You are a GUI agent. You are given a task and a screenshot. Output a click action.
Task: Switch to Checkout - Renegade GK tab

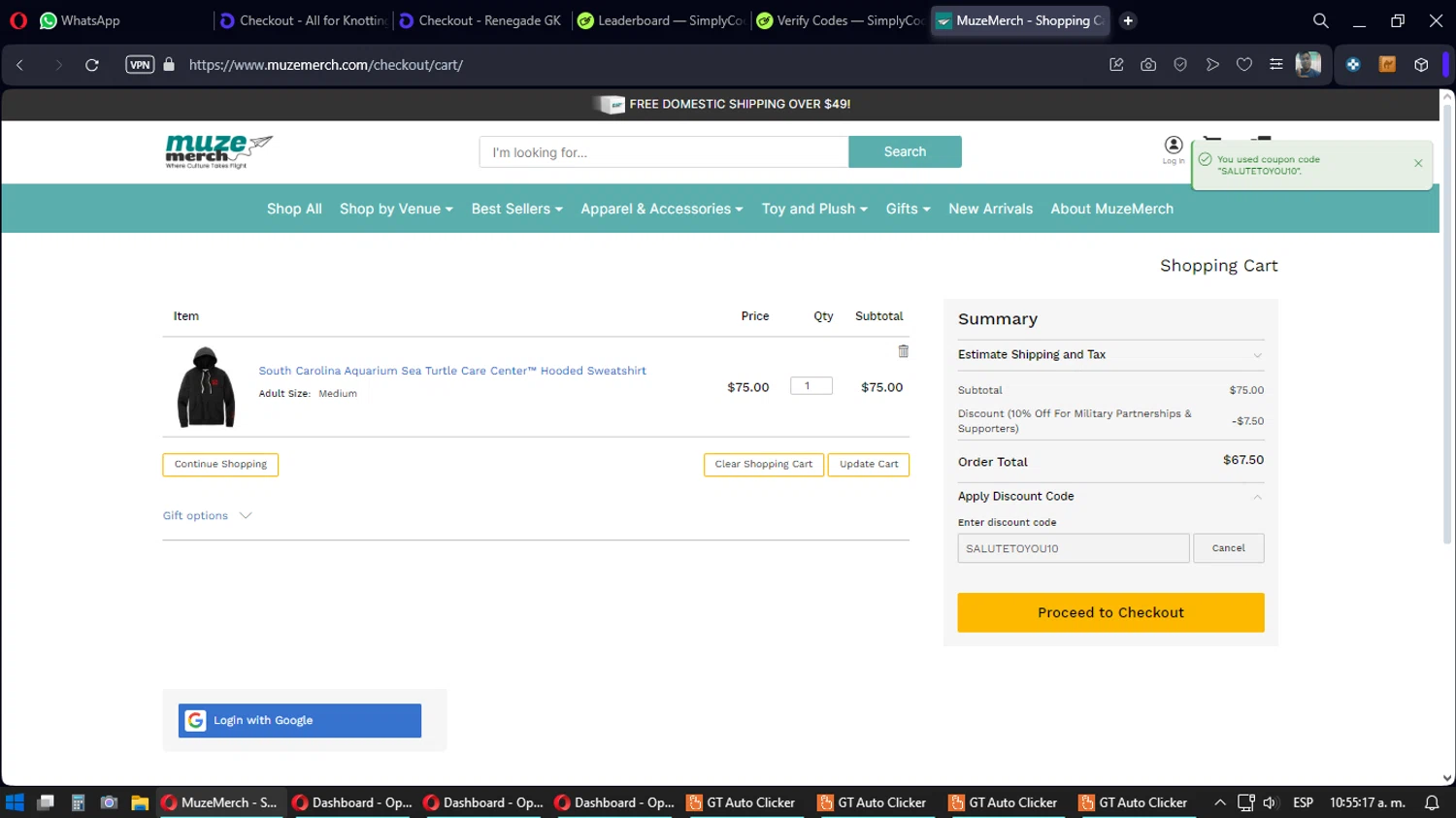[x=480, y=20]
